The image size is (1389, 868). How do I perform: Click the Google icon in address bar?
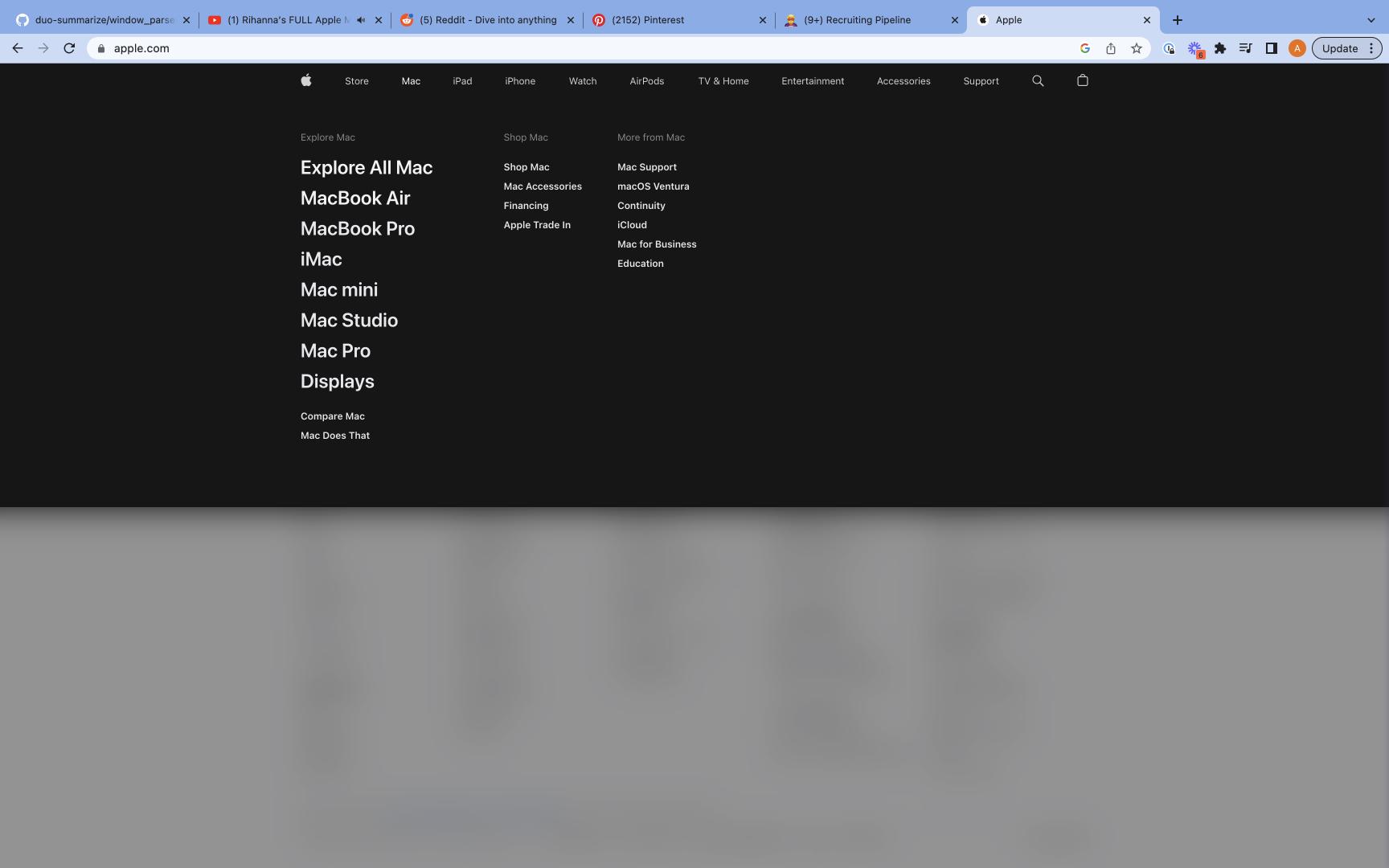coord(1085,48)
